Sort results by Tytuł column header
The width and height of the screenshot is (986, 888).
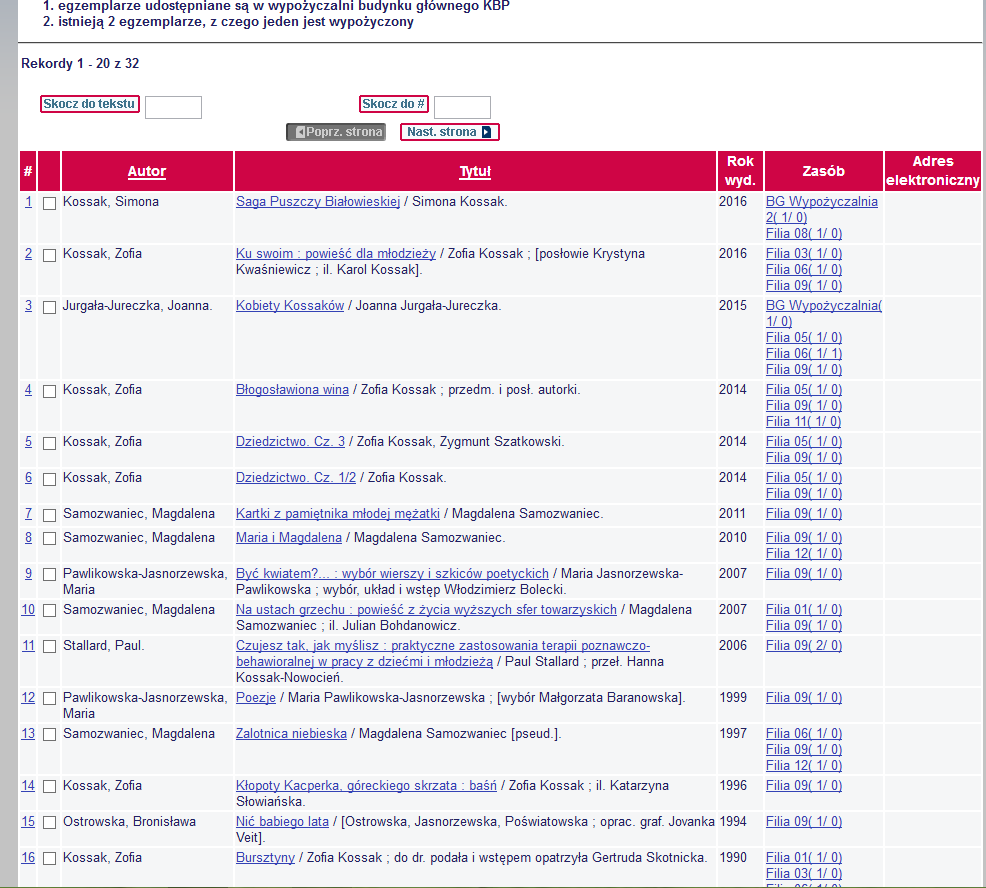[474, 171]
